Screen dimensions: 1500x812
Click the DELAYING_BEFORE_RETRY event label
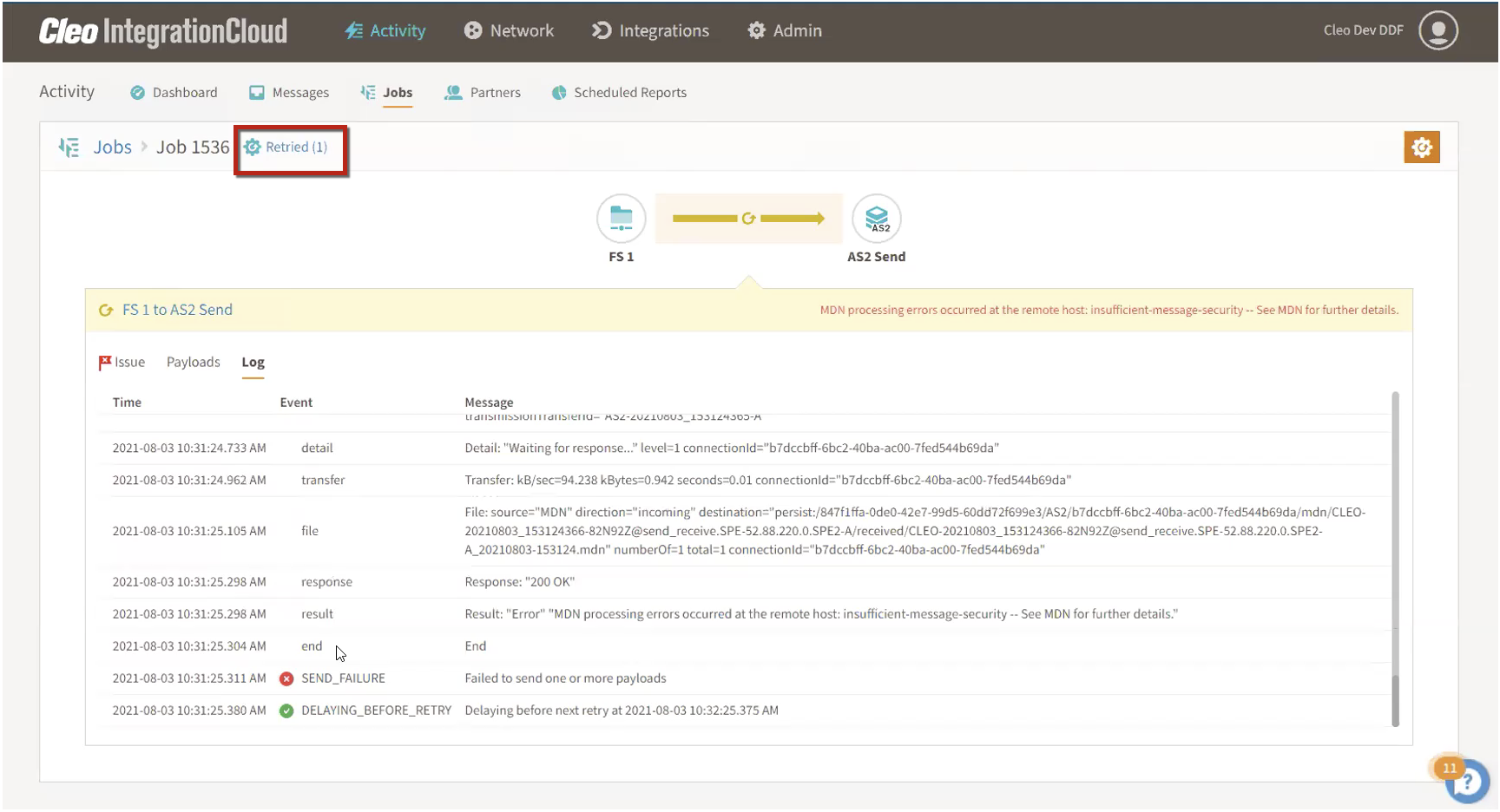click(376, 710)
